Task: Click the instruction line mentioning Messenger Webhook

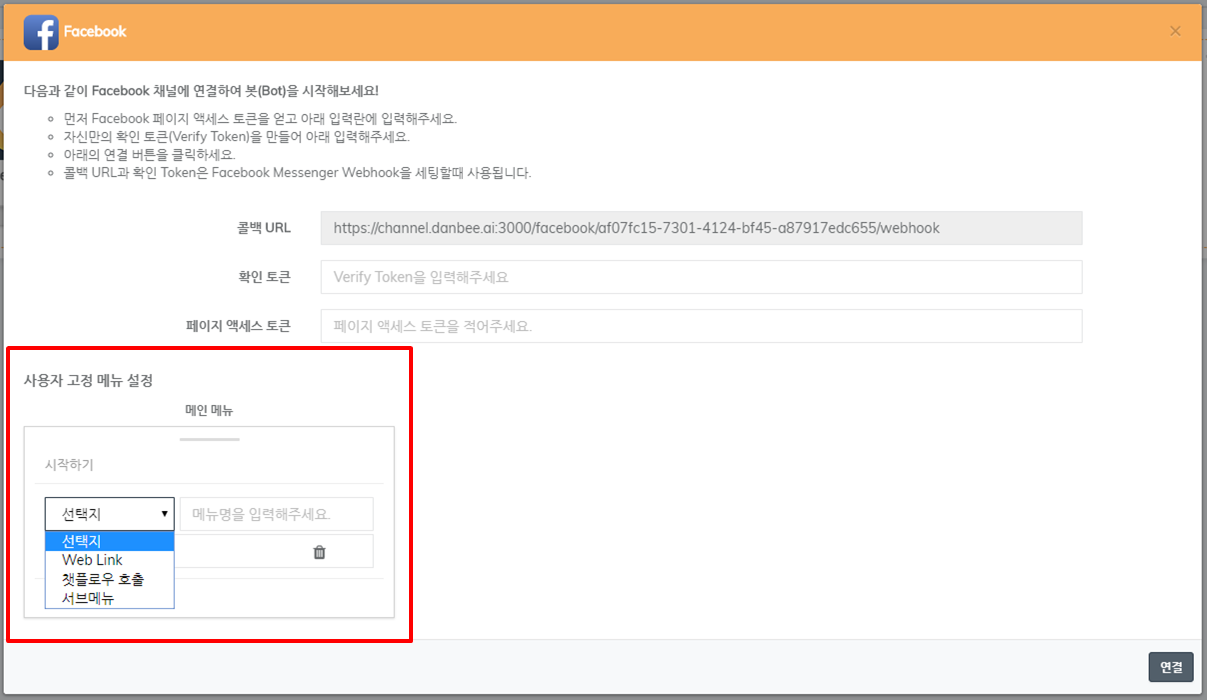Action: [x=296, y=173]
